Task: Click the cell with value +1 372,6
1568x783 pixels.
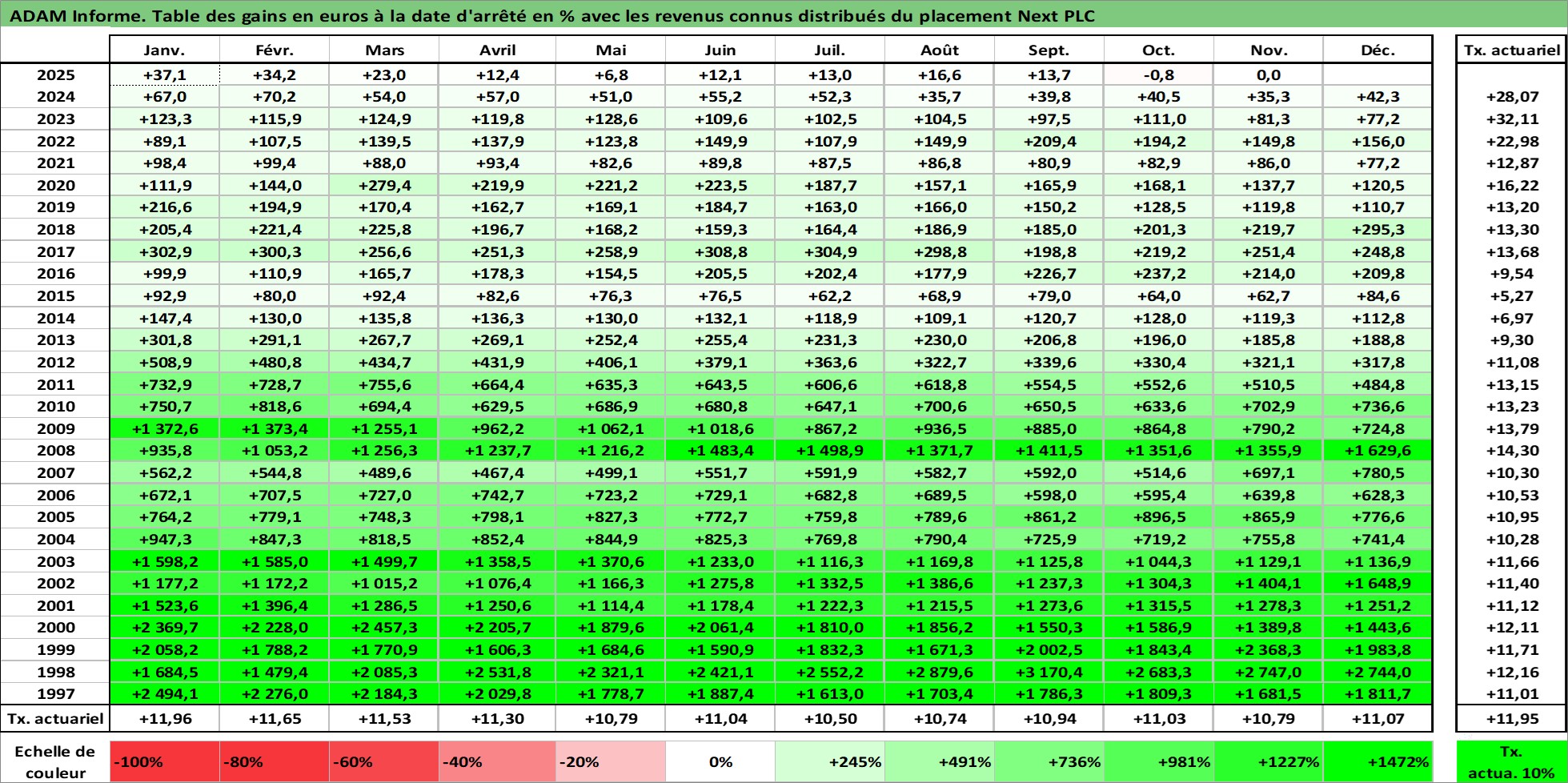Action: point(164,429)
